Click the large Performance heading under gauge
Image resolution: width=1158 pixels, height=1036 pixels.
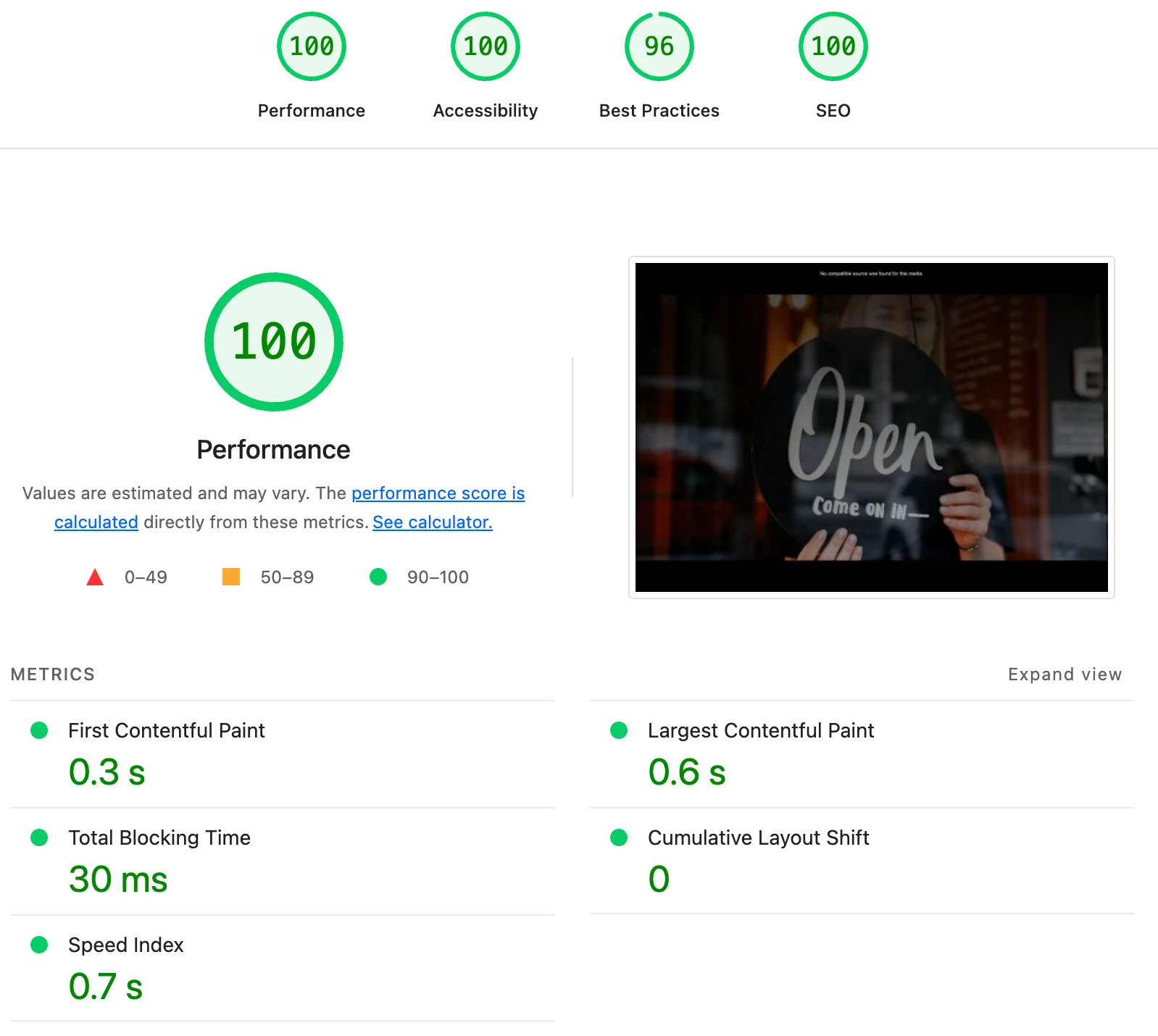[x=274, y=450]
